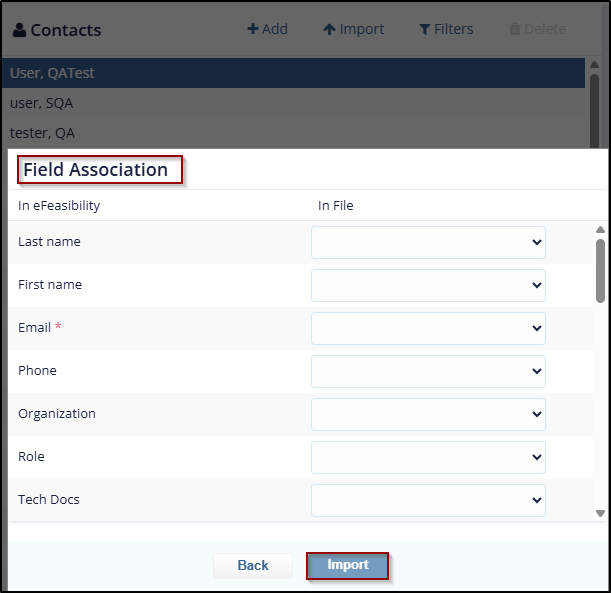611x593 pixels.
Task: Click the Import up-arrow icon in toolbar
Action: (329, 29)
